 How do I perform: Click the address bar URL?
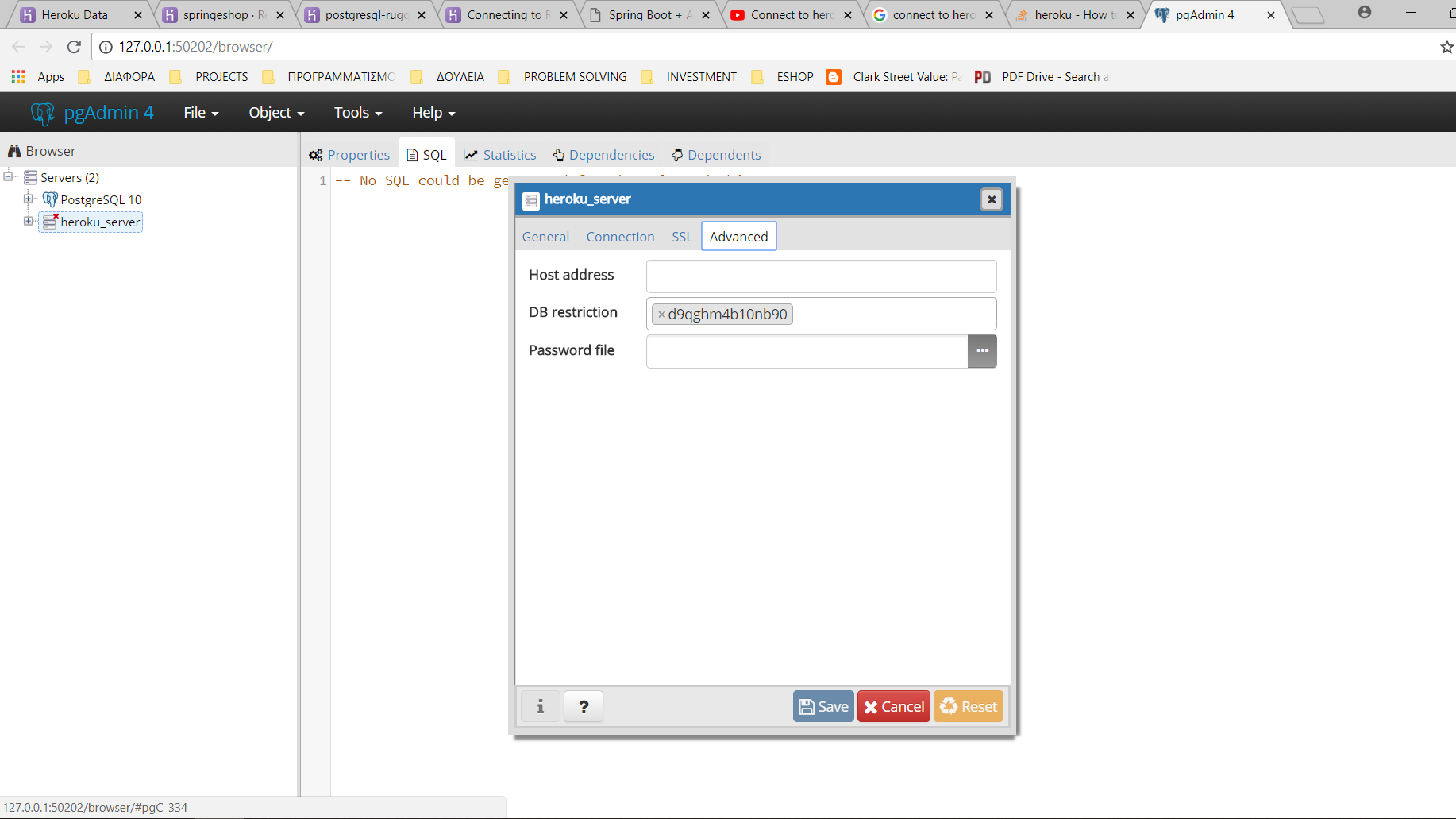195,47
